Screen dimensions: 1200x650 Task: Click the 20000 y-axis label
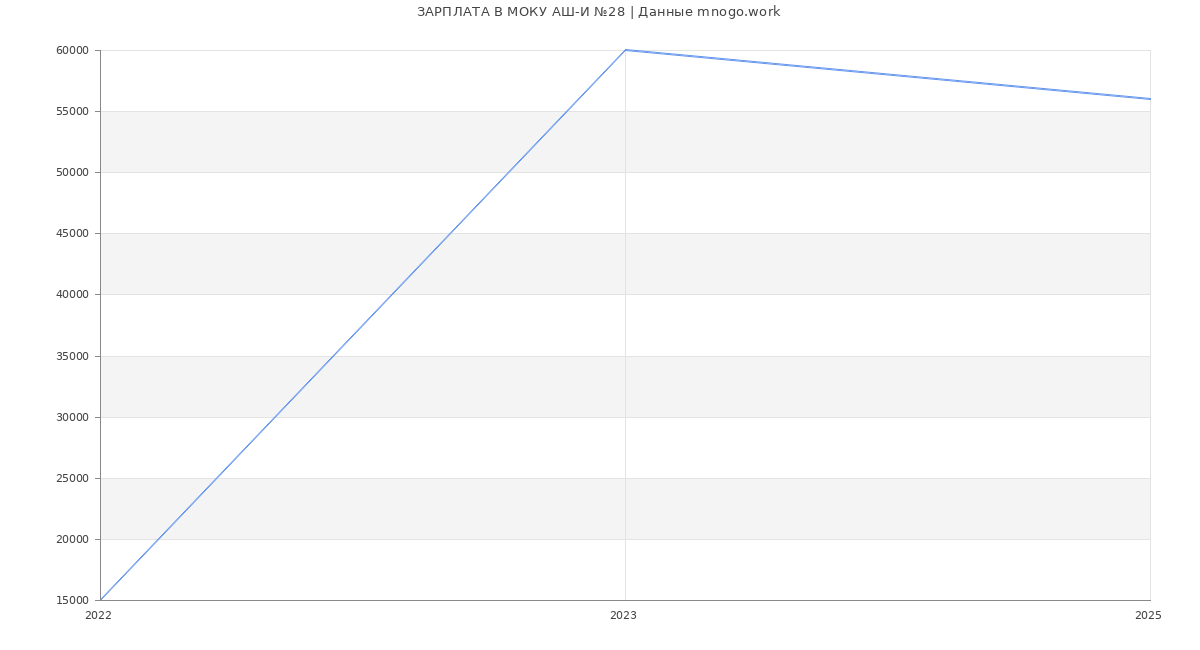(x=73, y=539)
